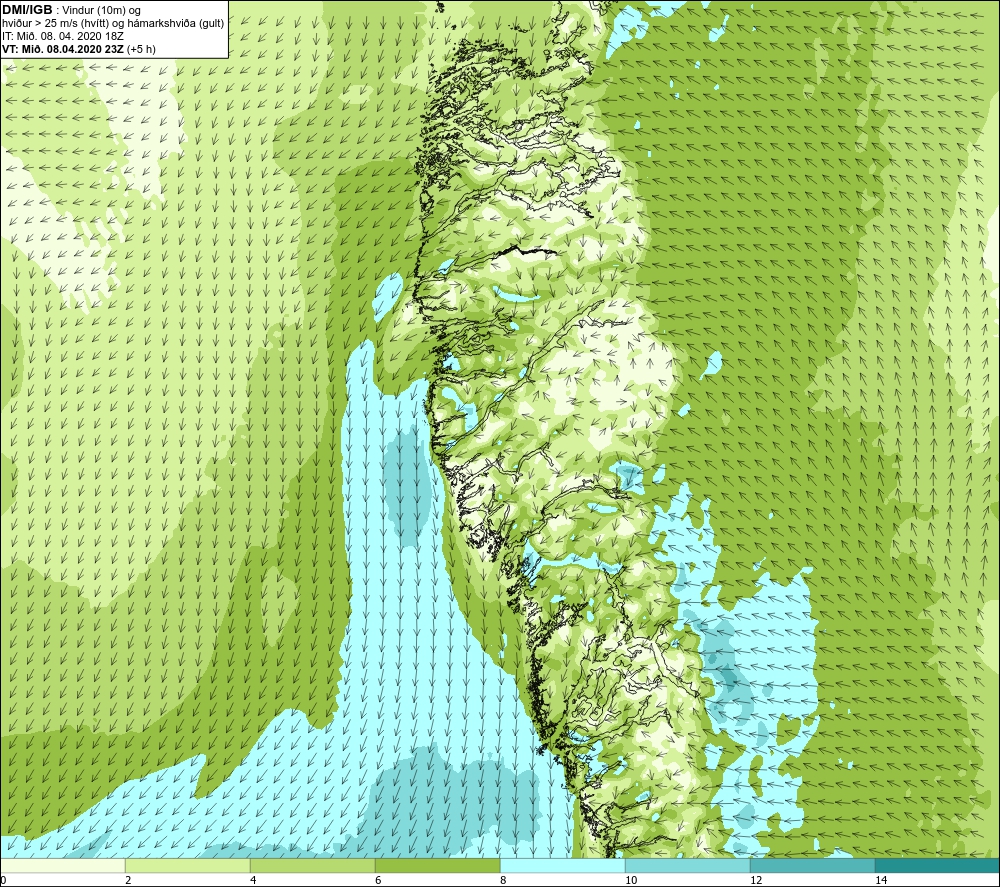Screen dimensions: 1000x887
Task: Pick the light green 2–4 m/s scale swatch
Action: click(x=188, y=866)
